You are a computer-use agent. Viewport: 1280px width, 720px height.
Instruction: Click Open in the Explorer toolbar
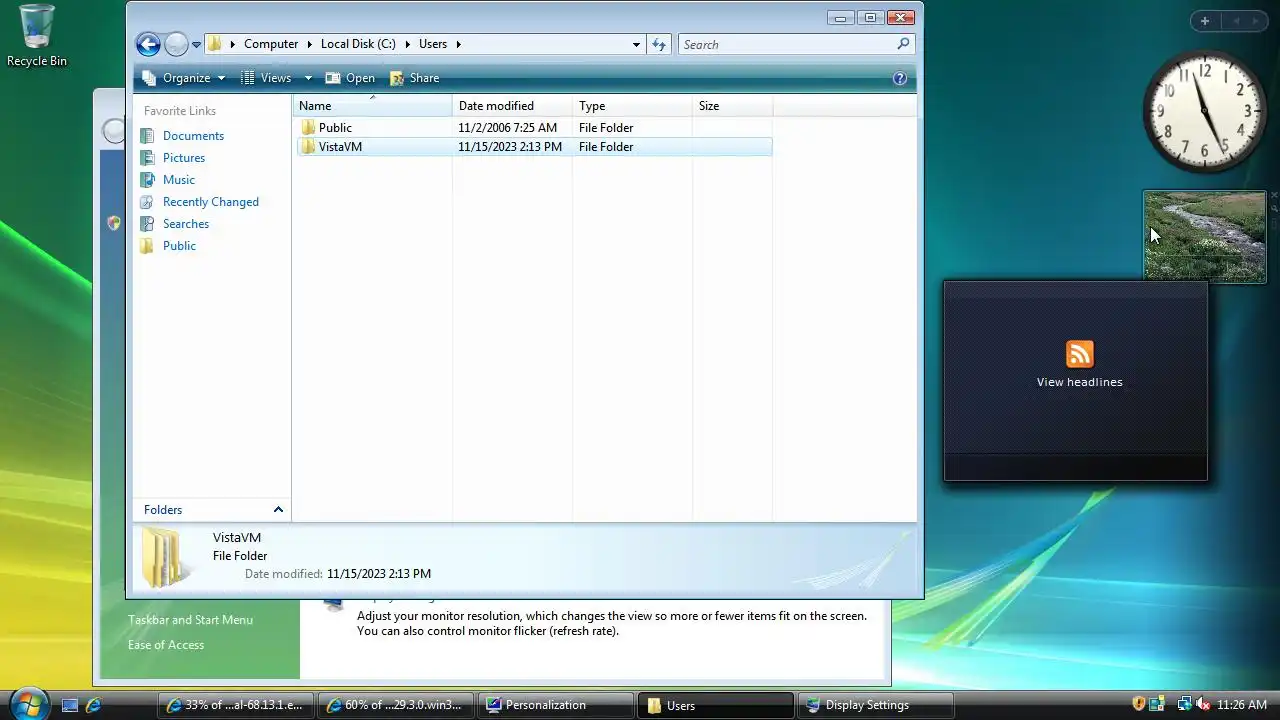pos(350,78)
